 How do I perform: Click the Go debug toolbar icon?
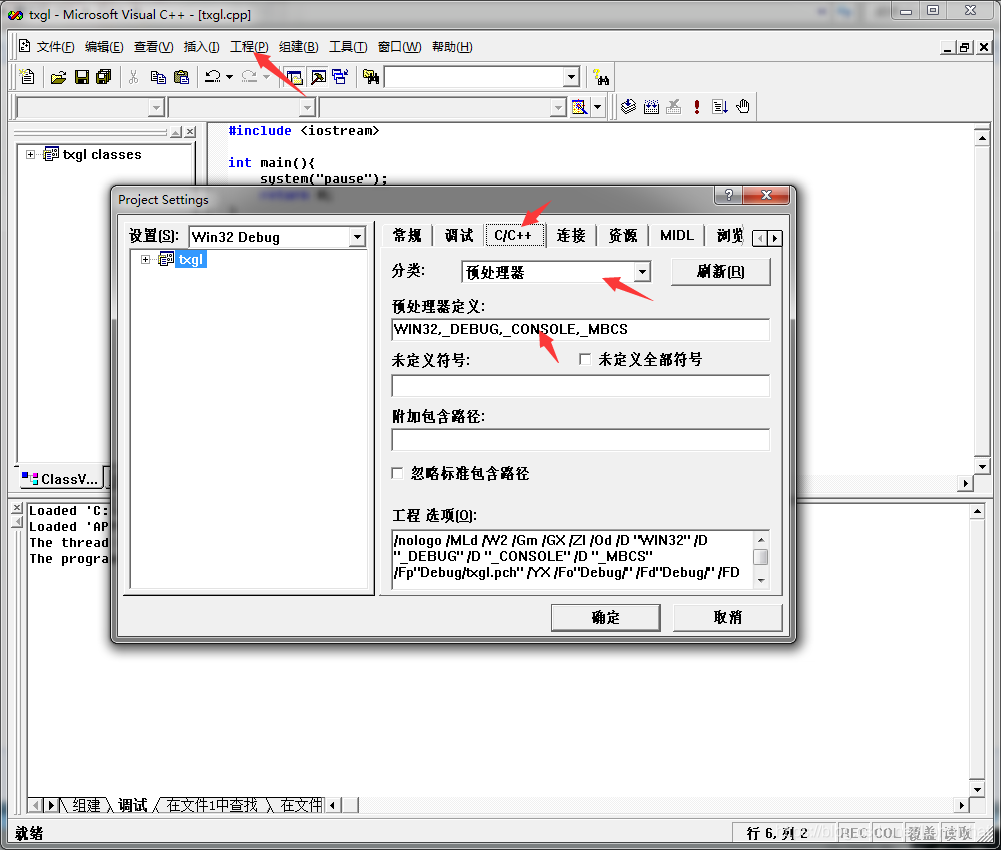[719, 107]
